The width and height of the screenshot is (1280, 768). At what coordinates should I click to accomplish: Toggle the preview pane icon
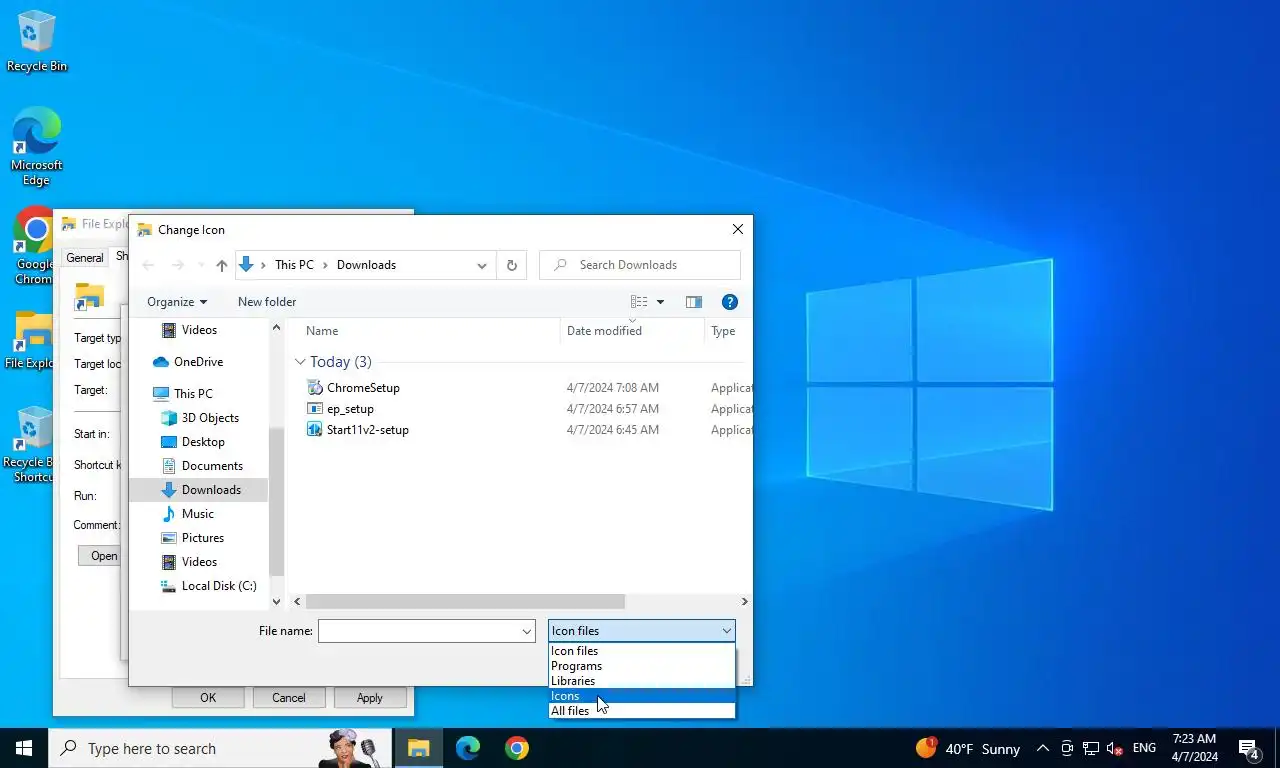tap(694, 302)
